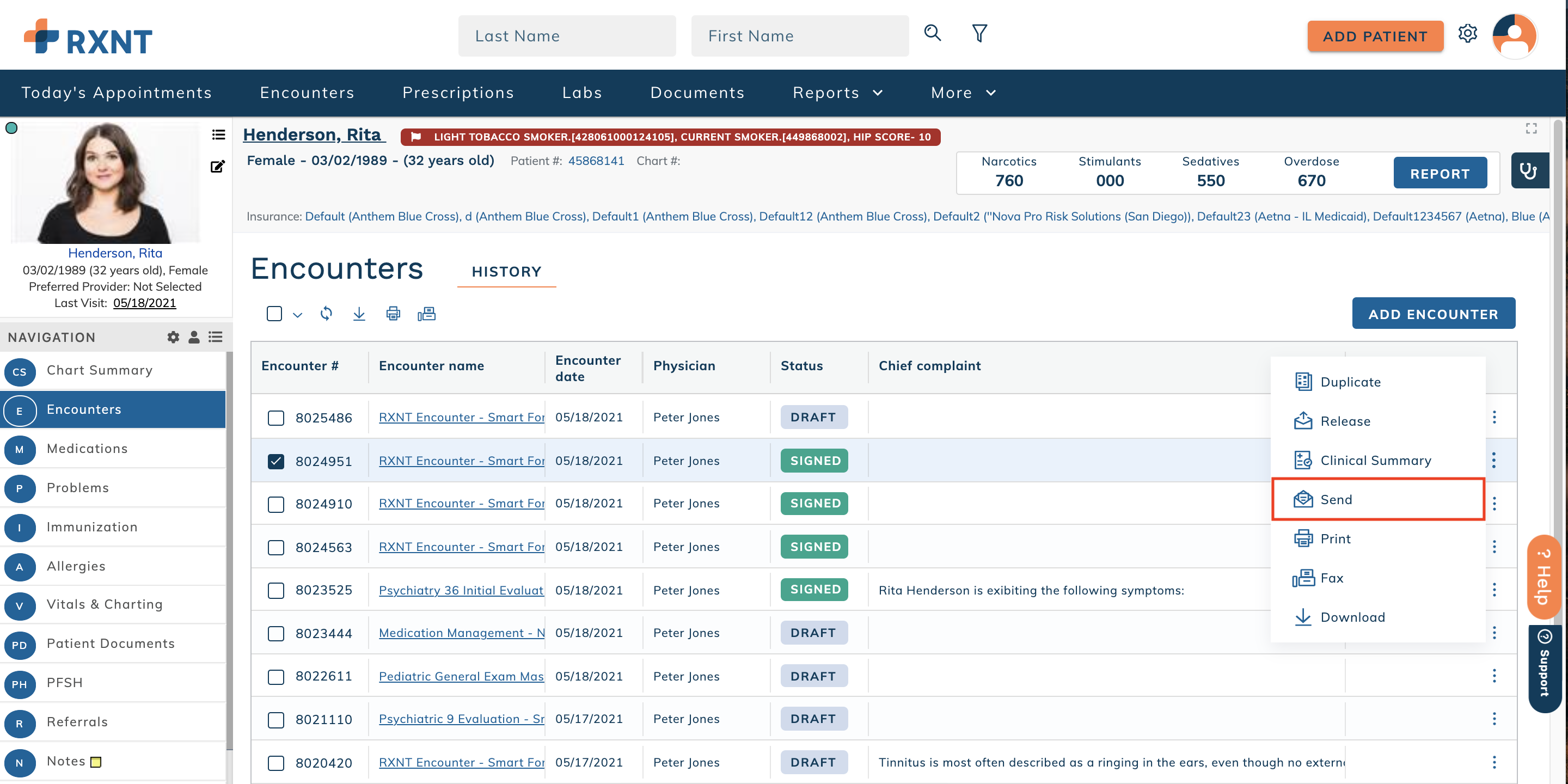Open settings gear in top header

pyautogui.click(x=1467, y=33)
